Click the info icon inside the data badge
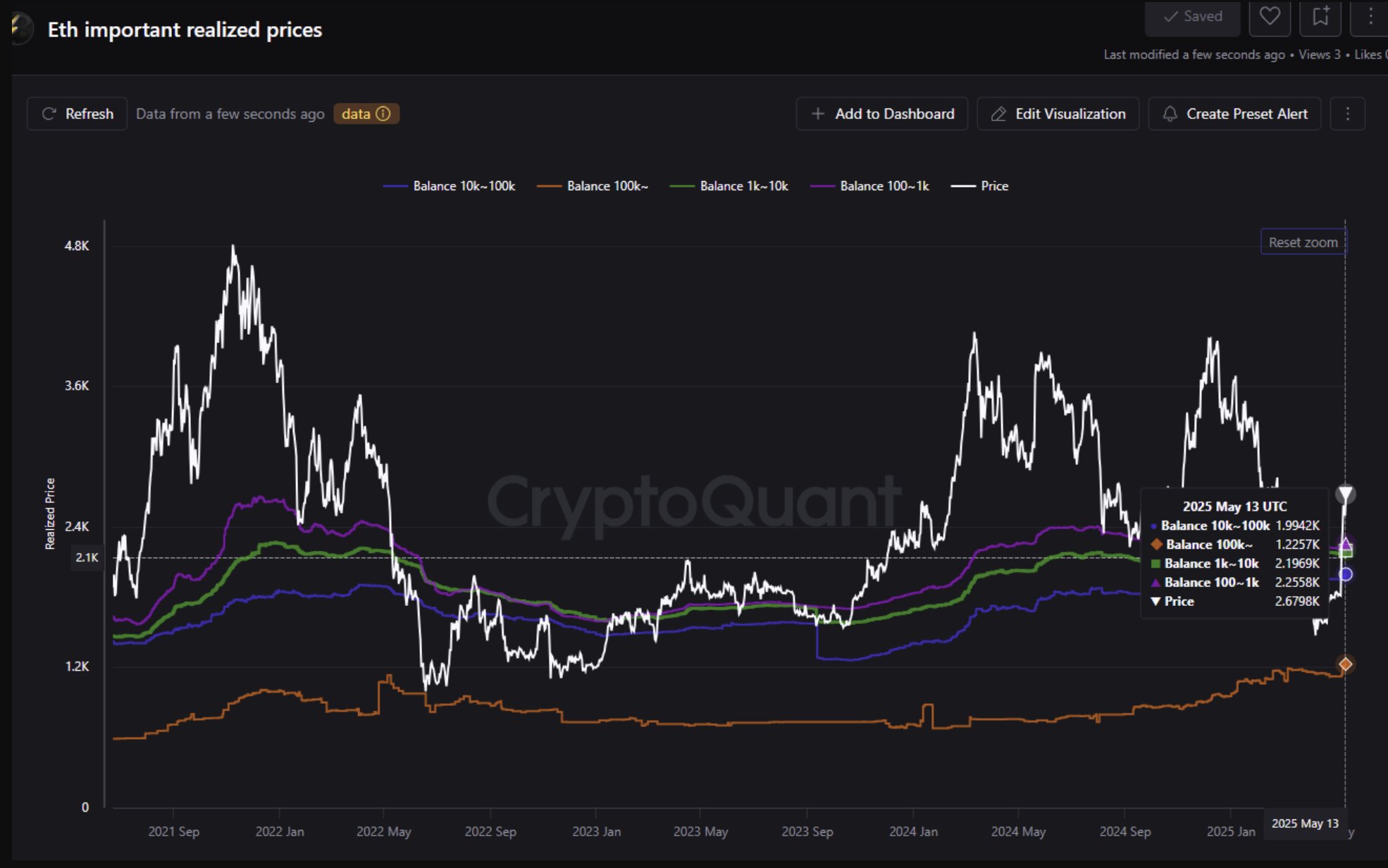The width and height of the screenshot is (1388, 868). [x=383, y=113]
